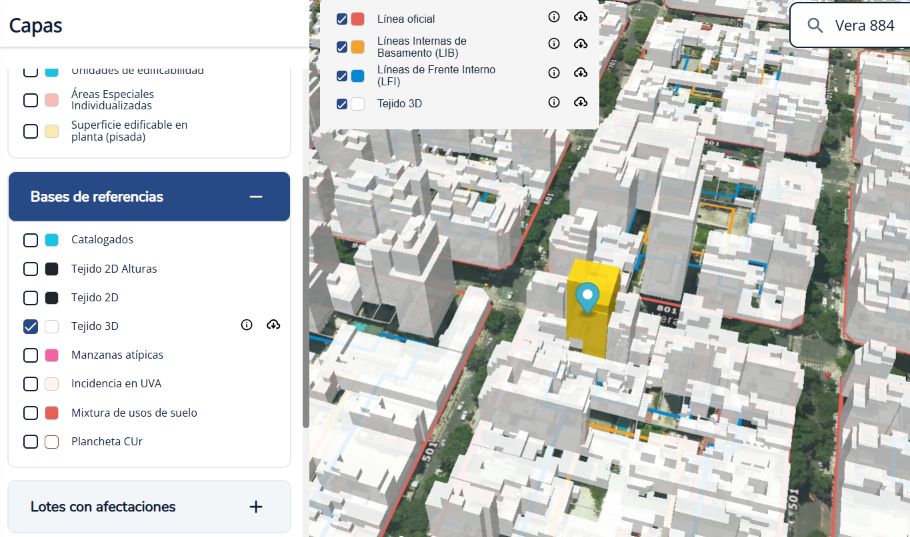Click the pink Manzanas atípicas swatch

pyautogui.click(x=52, y=355)
